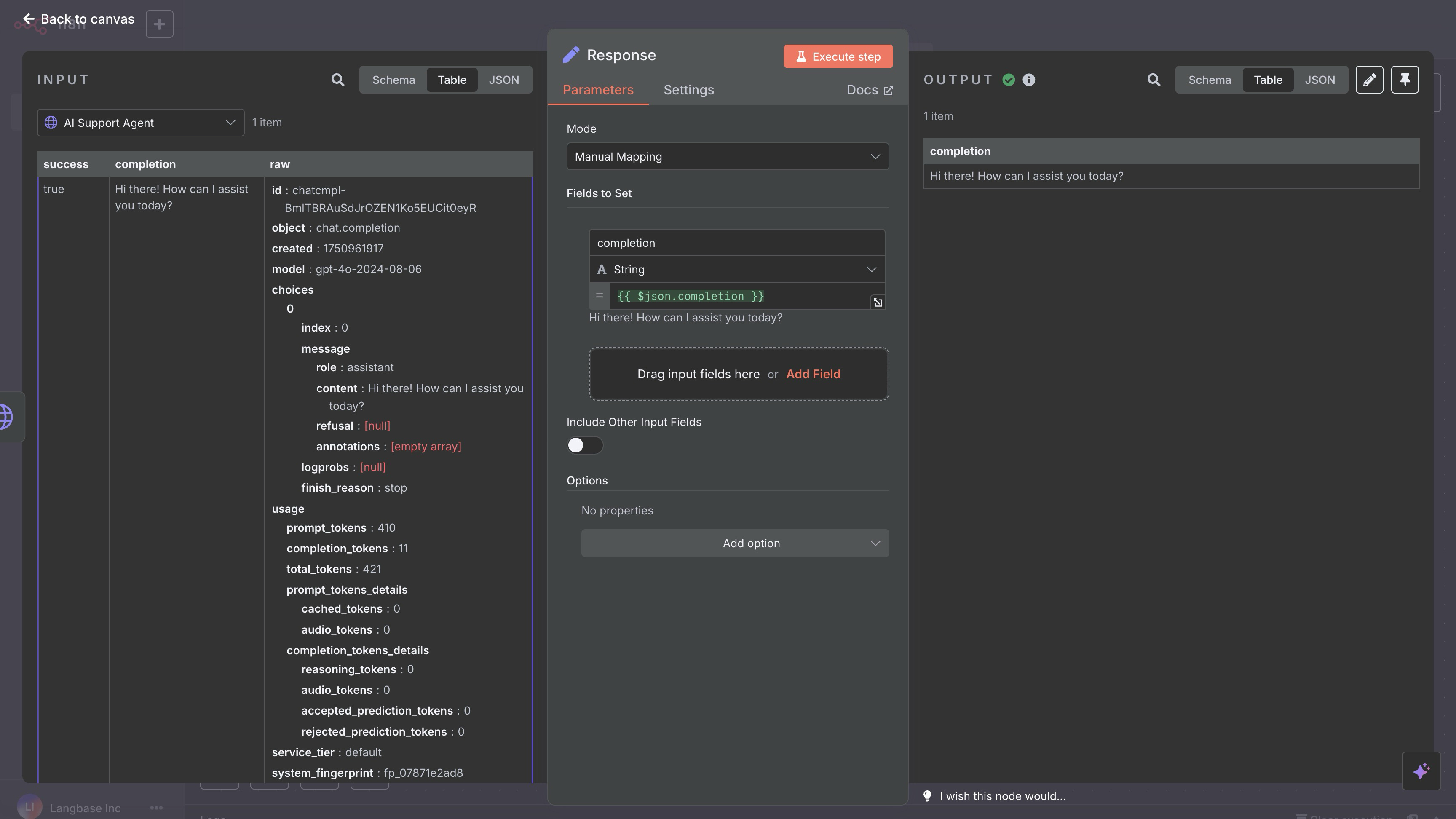Open the Langbase Inc overflow menu
This screenshot has height=819, width=1456.
coord(157,808)
